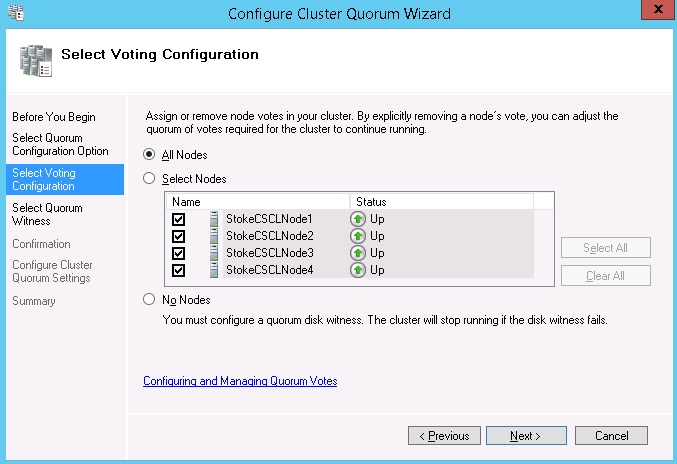Viewport: 677px width, 464px height.
Task: Select the No Nodes radio button
Action: [x=150, y=299]
